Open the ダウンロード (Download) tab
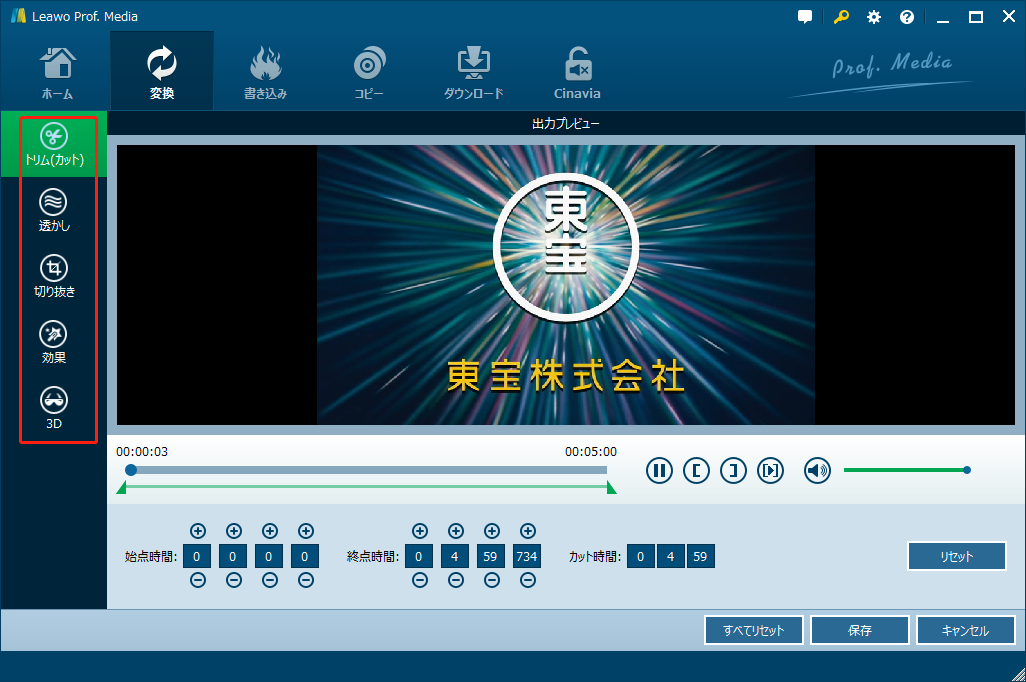 coord(473,71)
